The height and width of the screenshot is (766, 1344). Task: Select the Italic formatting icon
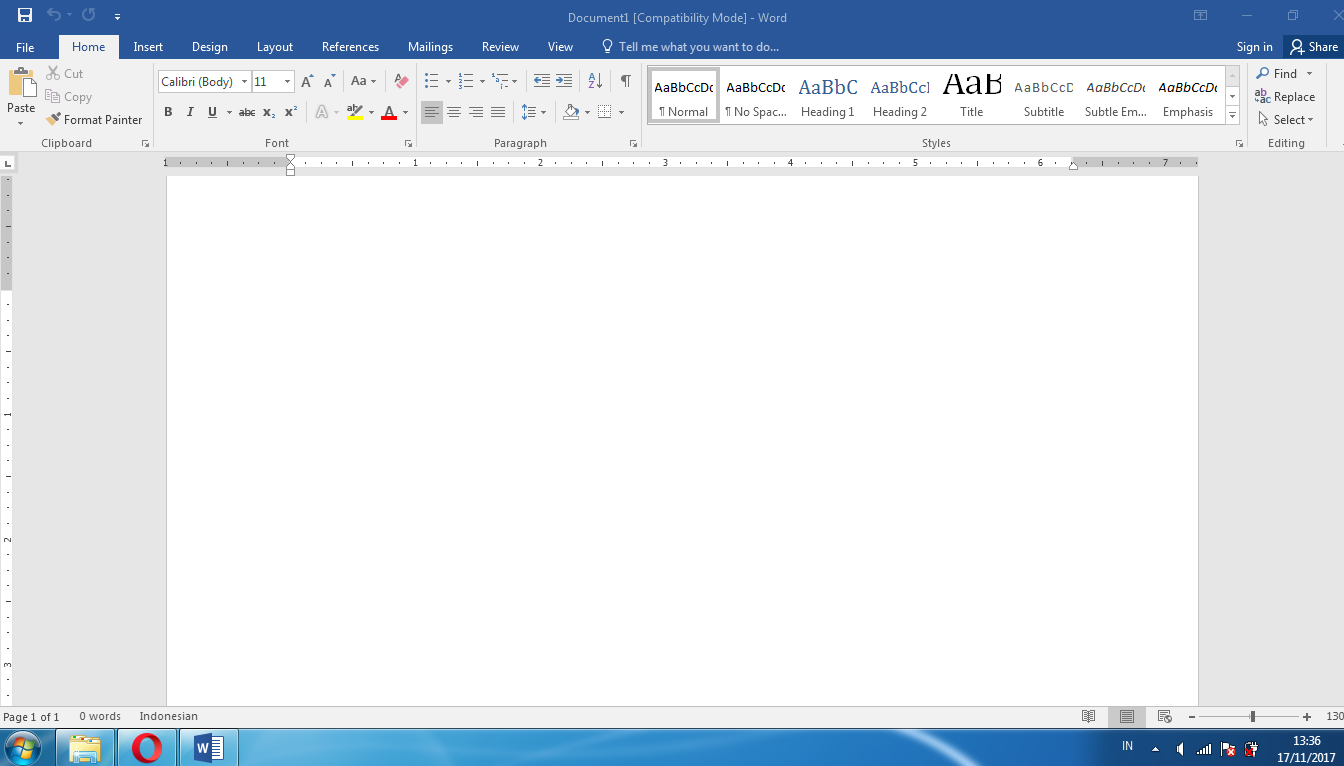pos(190,112)
